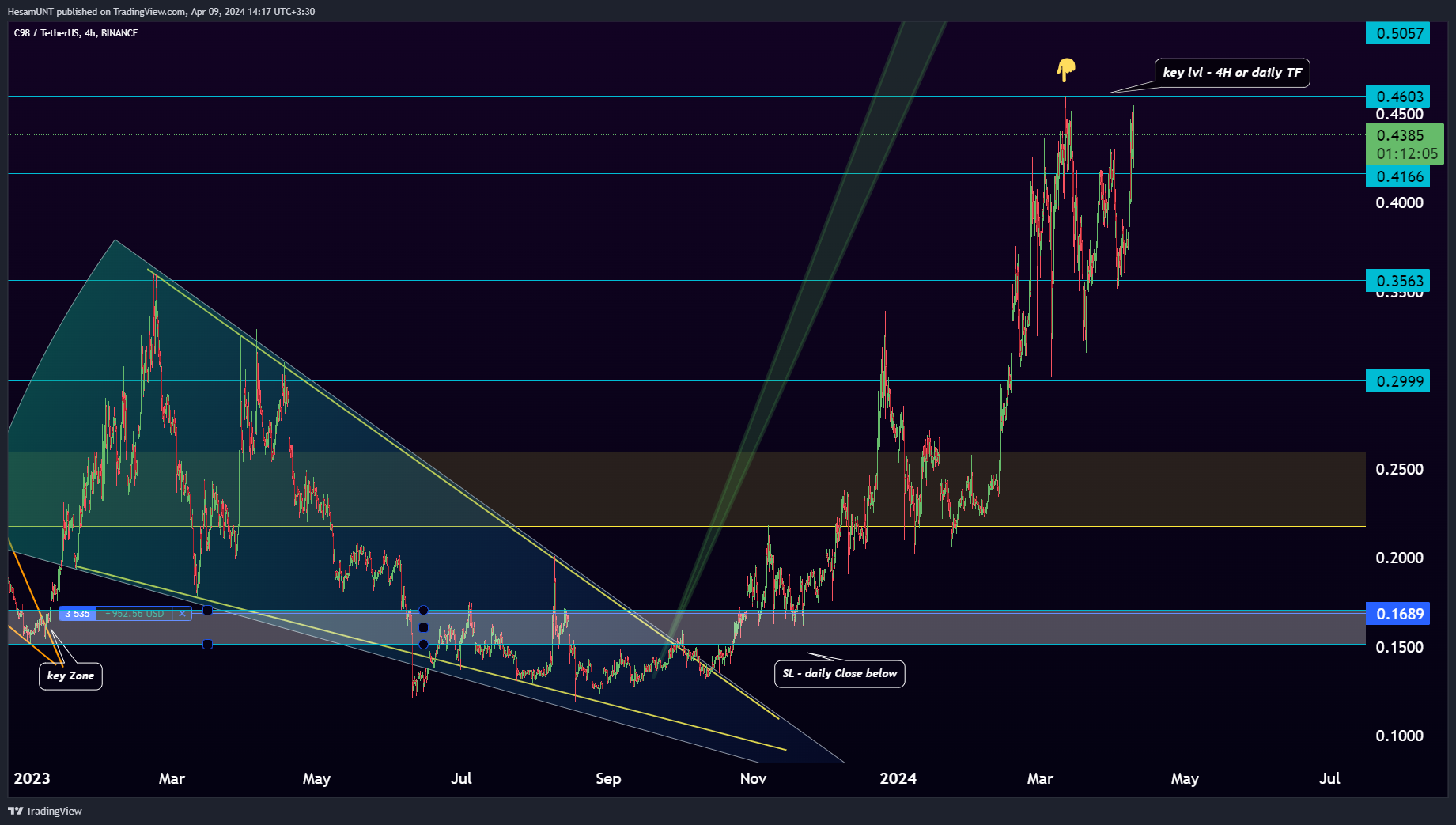Click the 0.4603 price level label

coord(1397,97)
